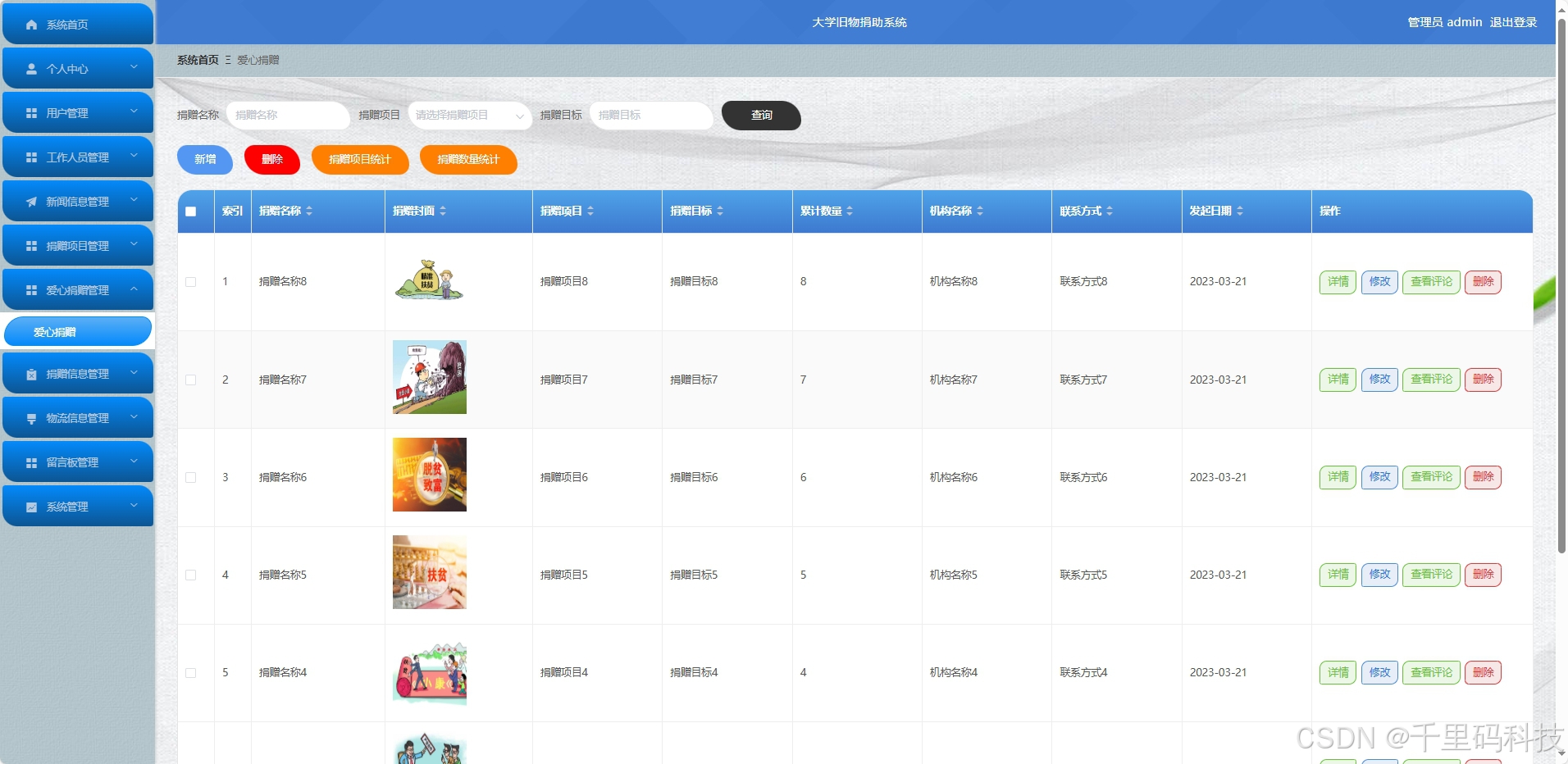Open the cover thumbnail of 捐赠名称7
Viewport: 1568px width, 764px height.
pos(429,377)
